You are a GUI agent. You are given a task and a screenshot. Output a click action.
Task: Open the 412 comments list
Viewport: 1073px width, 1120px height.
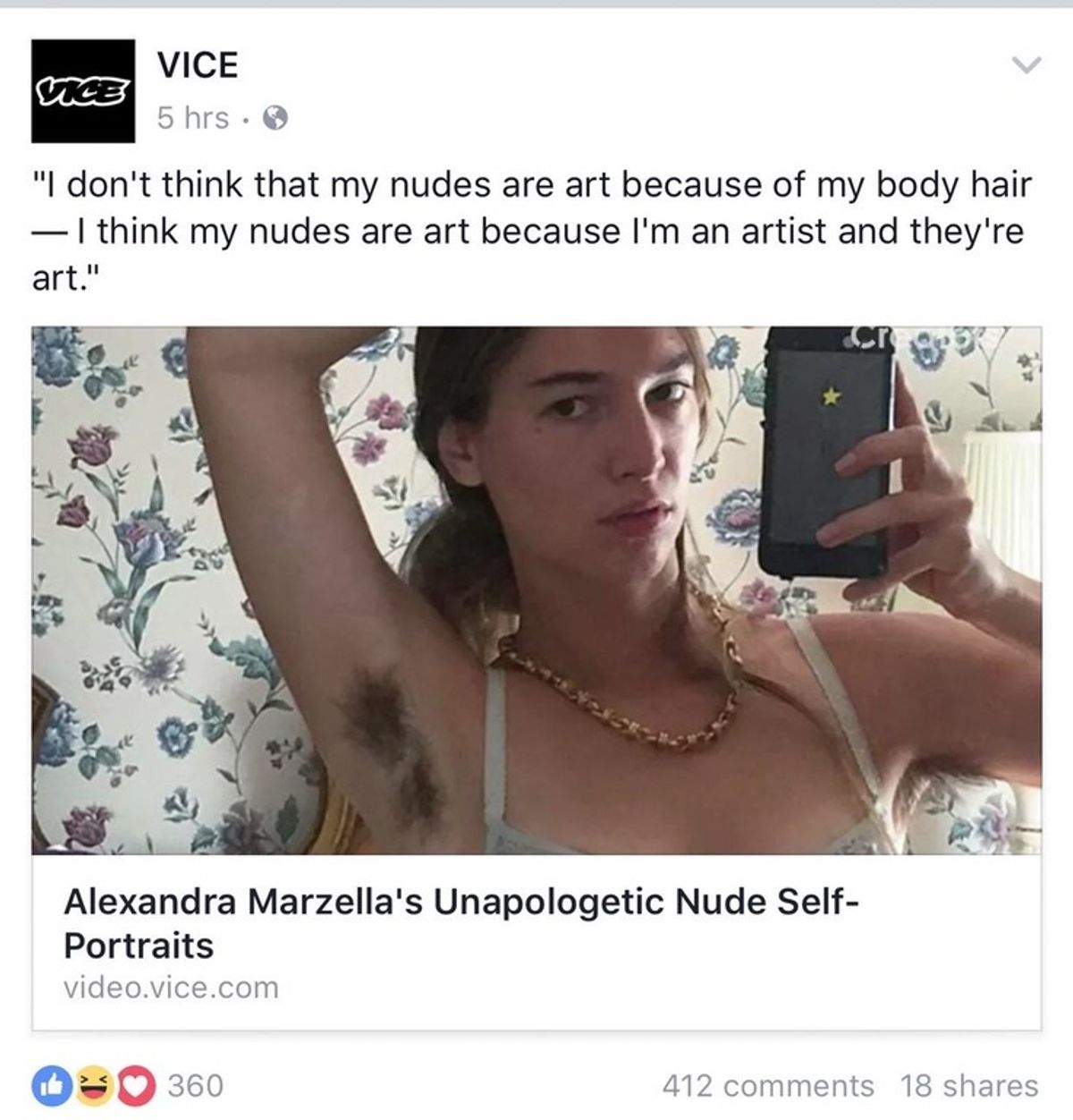[768, 1086]
